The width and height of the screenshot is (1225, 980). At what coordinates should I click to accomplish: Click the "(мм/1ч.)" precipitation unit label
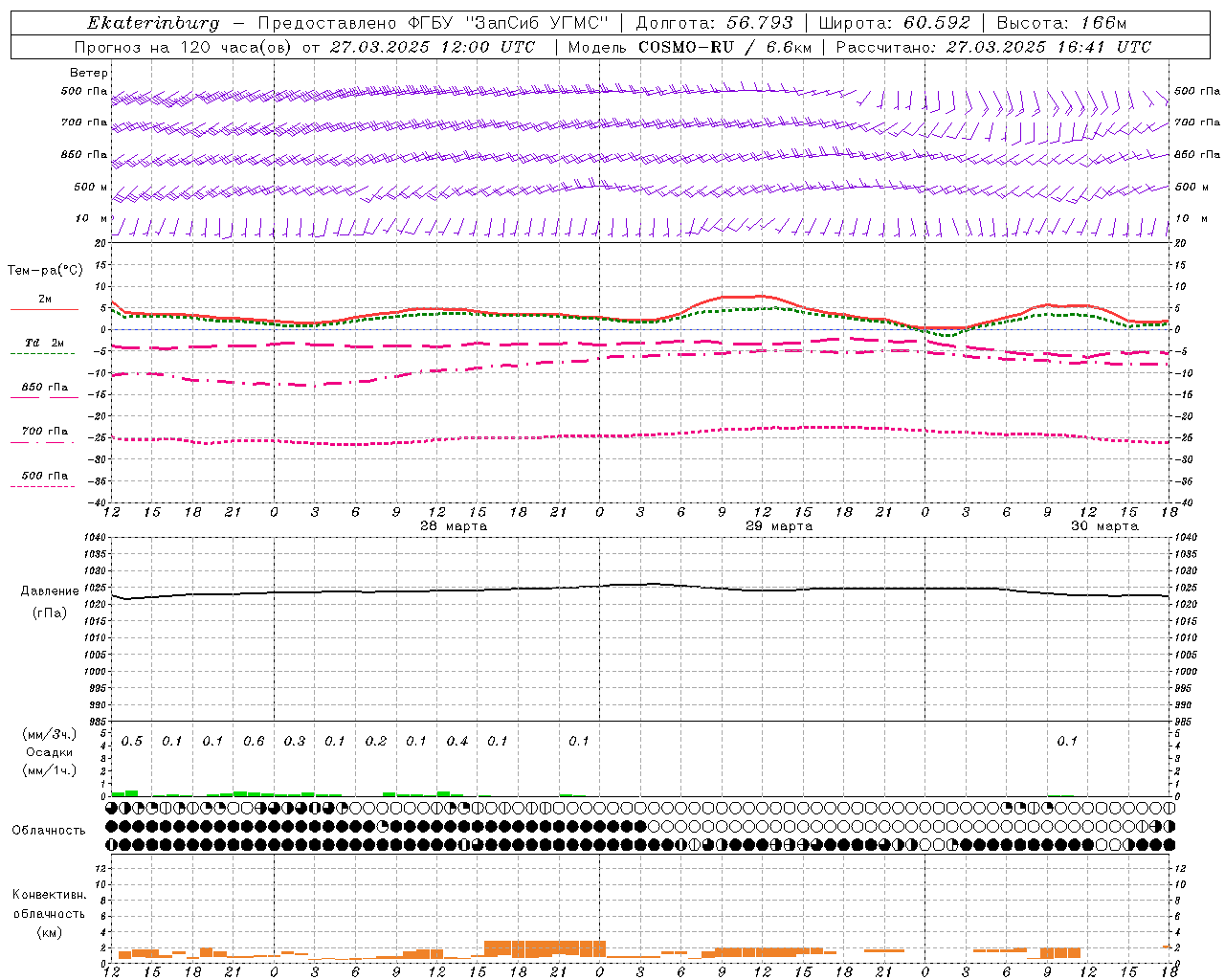pos(50,770)
